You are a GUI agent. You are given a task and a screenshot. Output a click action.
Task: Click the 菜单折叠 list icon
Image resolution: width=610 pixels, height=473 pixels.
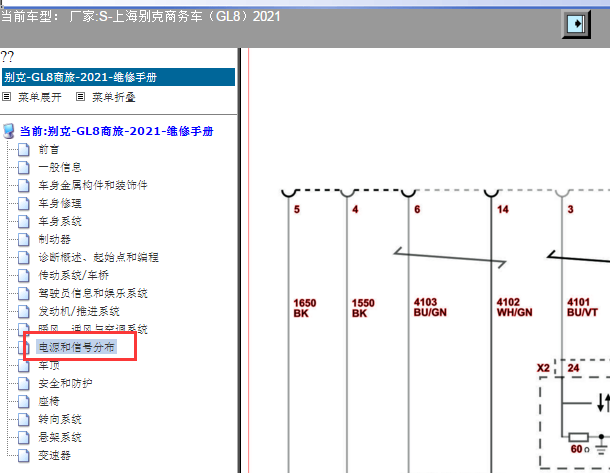click(x=80, y=96)
